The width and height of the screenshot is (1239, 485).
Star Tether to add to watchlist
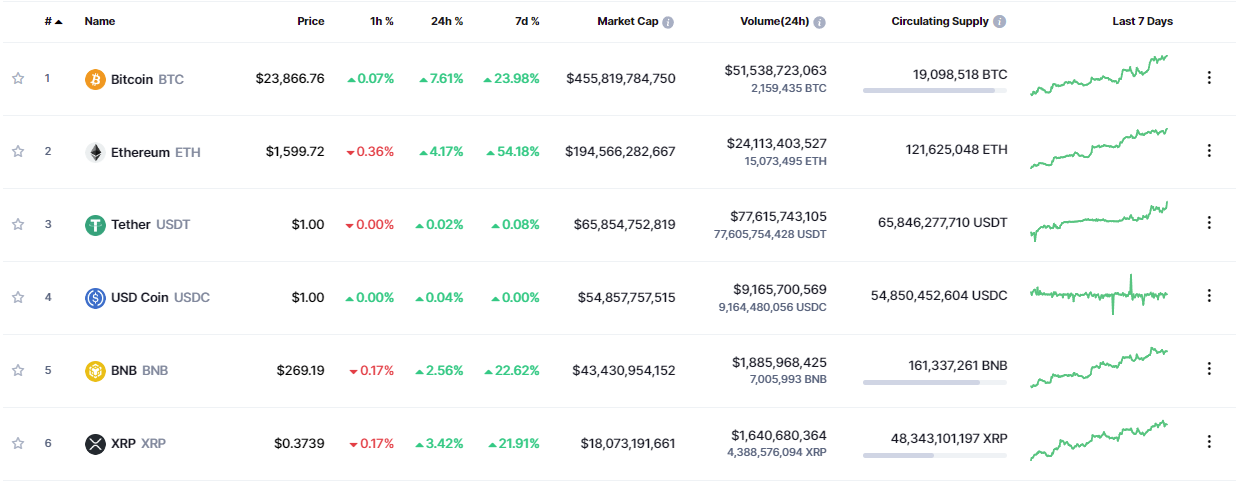click(18, 225)
